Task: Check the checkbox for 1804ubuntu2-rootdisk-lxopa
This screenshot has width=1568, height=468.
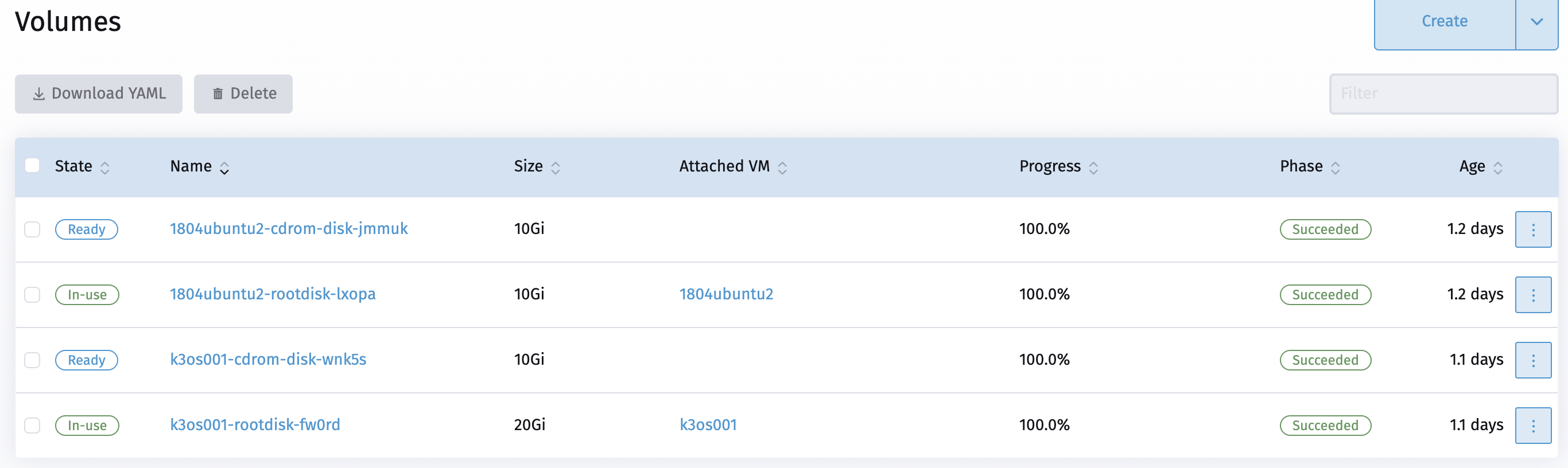Action: point(32,295)
